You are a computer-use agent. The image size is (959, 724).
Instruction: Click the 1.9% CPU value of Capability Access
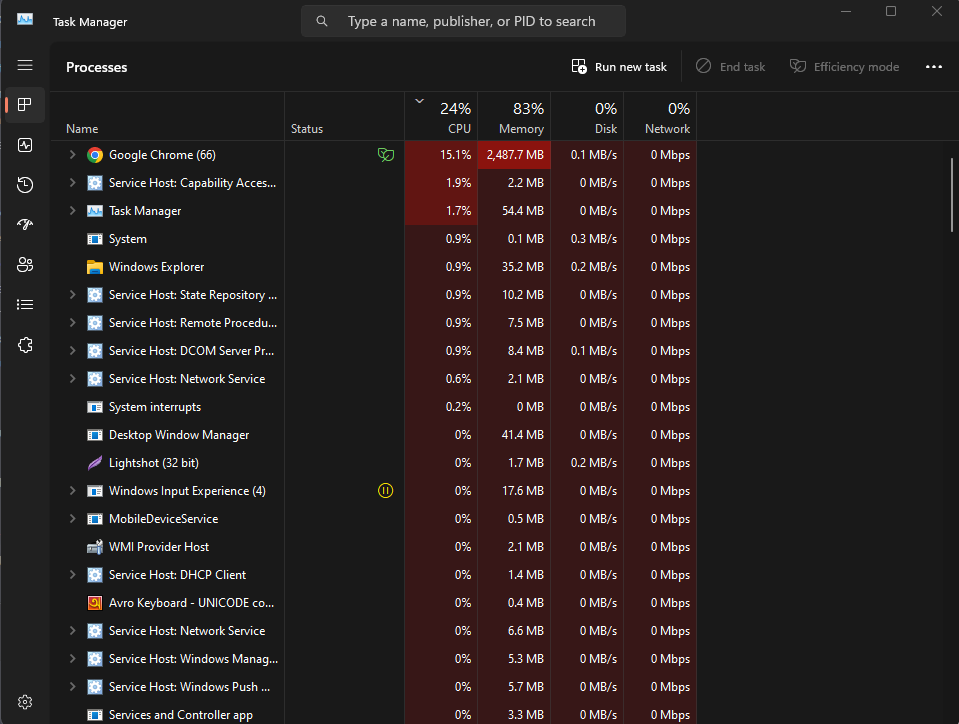(x=459, y=183)
